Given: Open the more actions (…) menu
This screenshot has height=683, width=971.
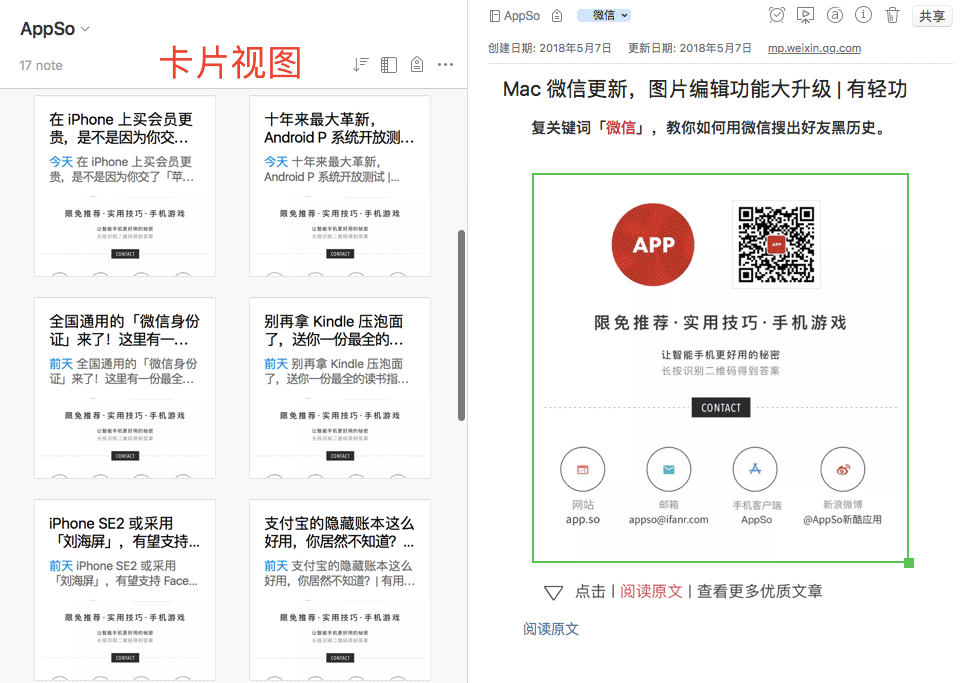Looking at the screenshot, I should pos(444,63).
